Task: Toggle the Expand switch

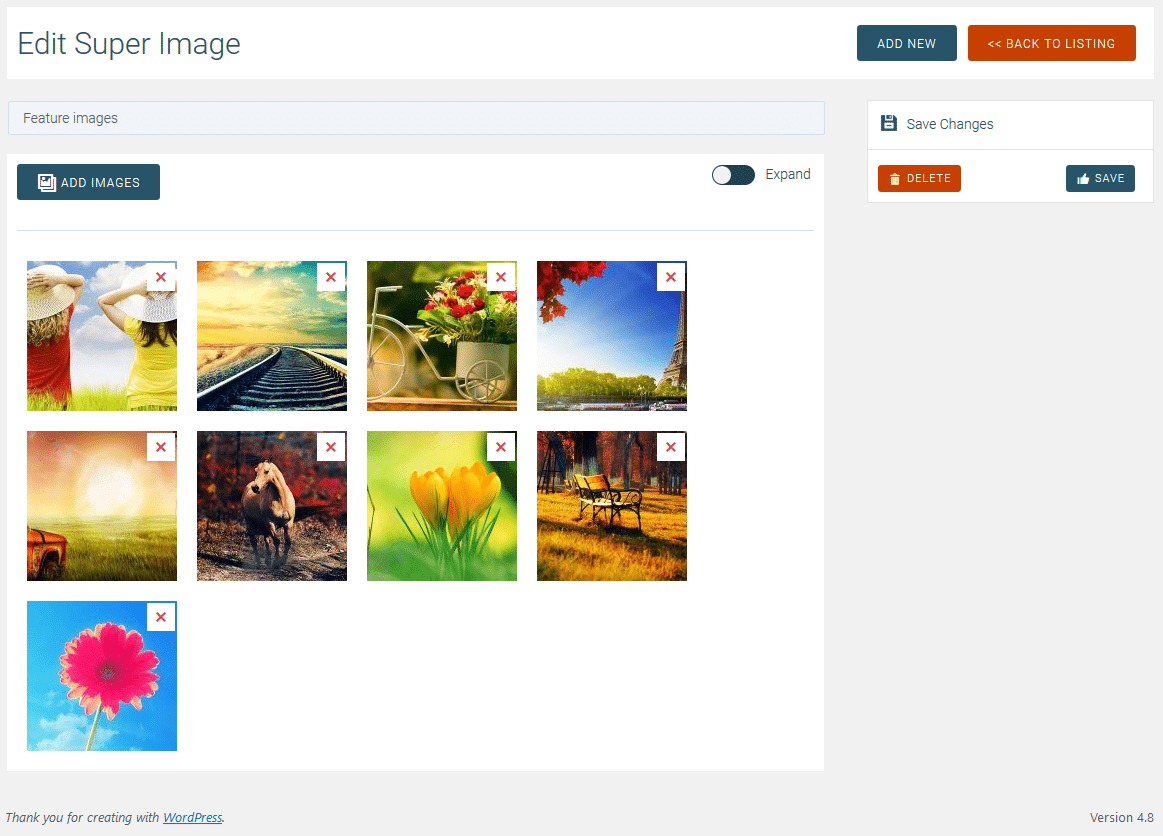Action: [733, 174]
